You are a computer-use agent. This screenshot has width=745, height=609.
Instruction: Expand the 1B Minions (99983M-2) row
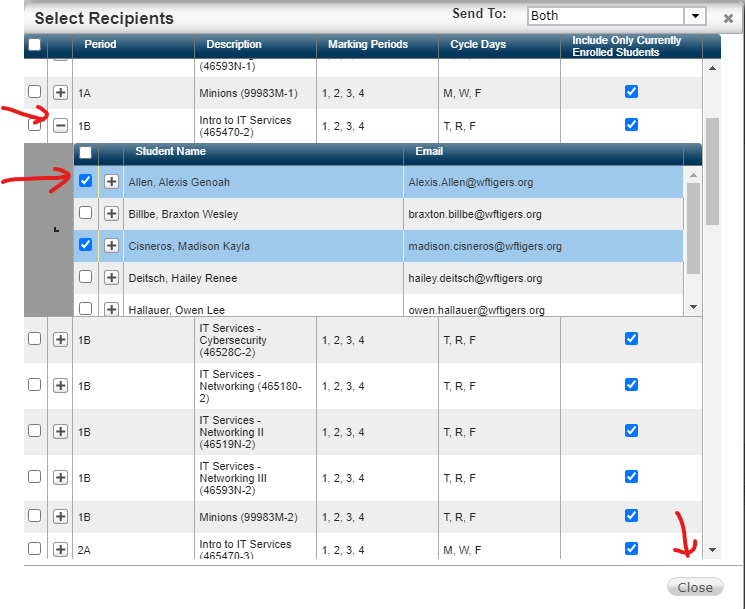coord(60,516)
